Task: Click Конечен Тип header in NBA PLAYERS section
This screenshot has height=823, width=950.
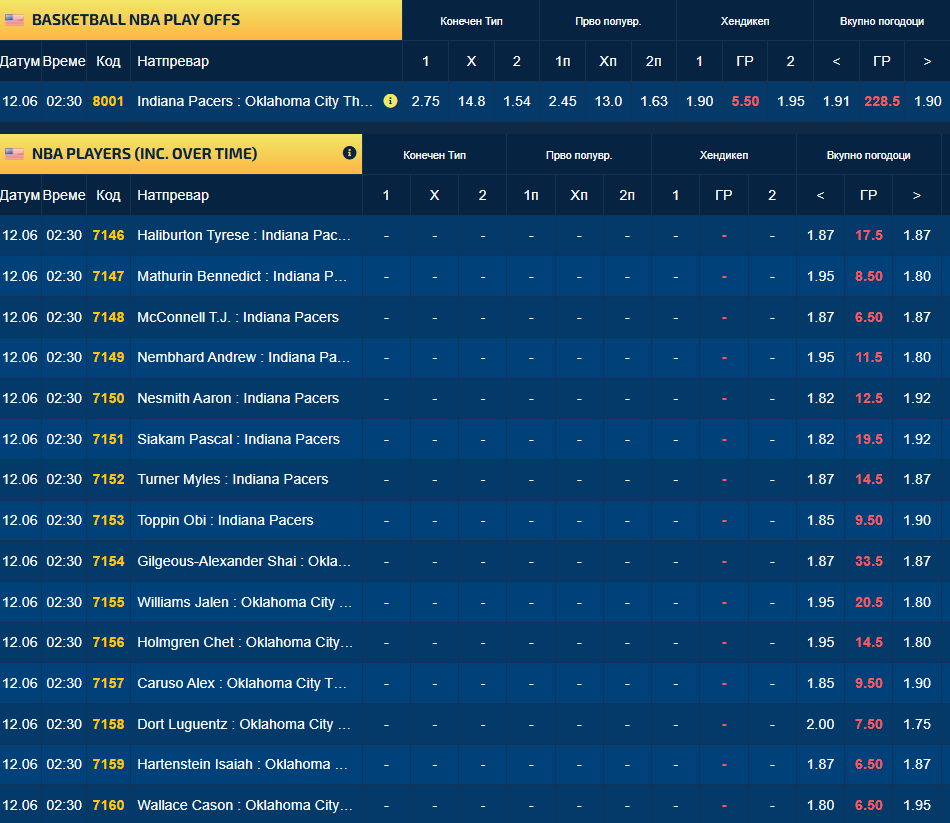Action: point(434,155)
